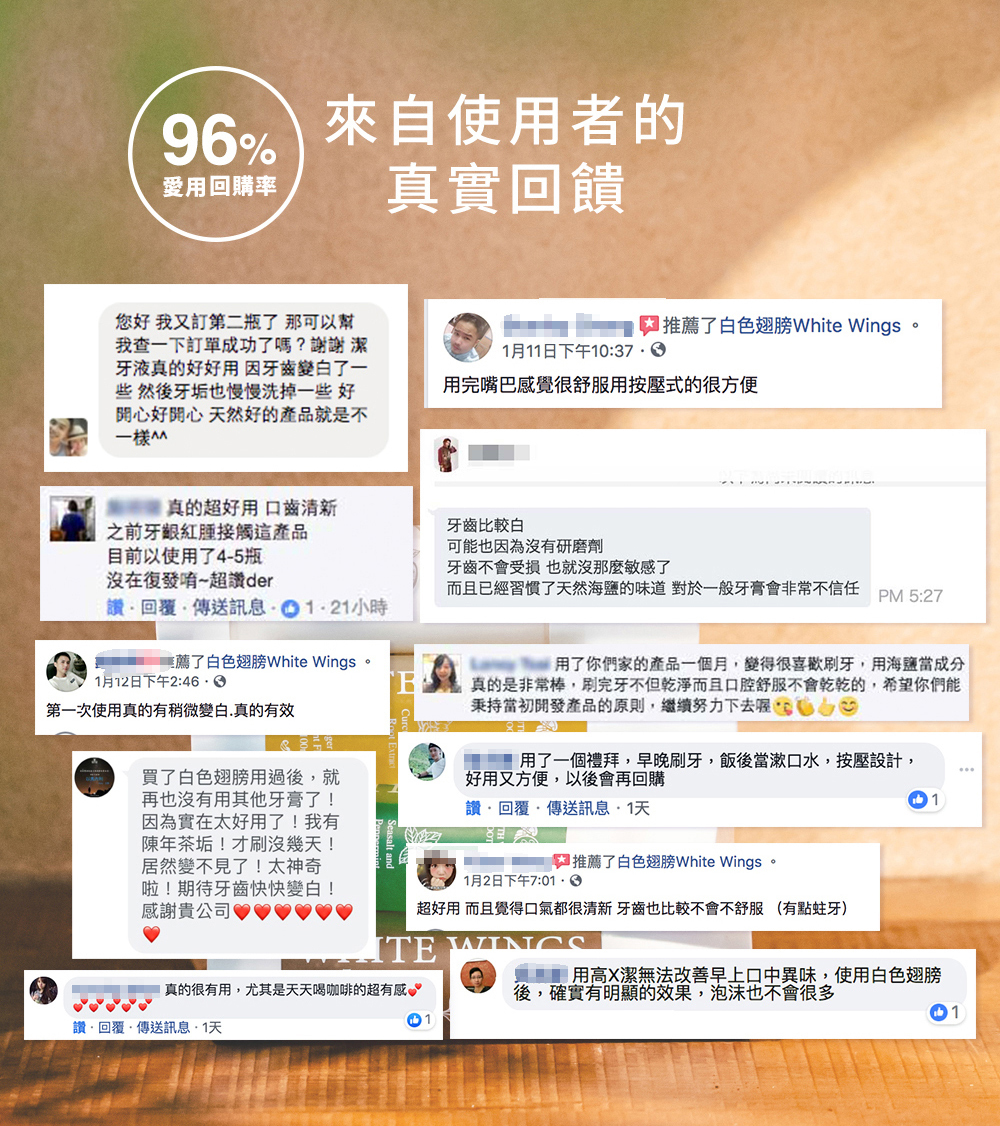Click 傳送訊息 under the 早晚刷牙 comment
1000x1126 pixels.
tap(578, 809)
